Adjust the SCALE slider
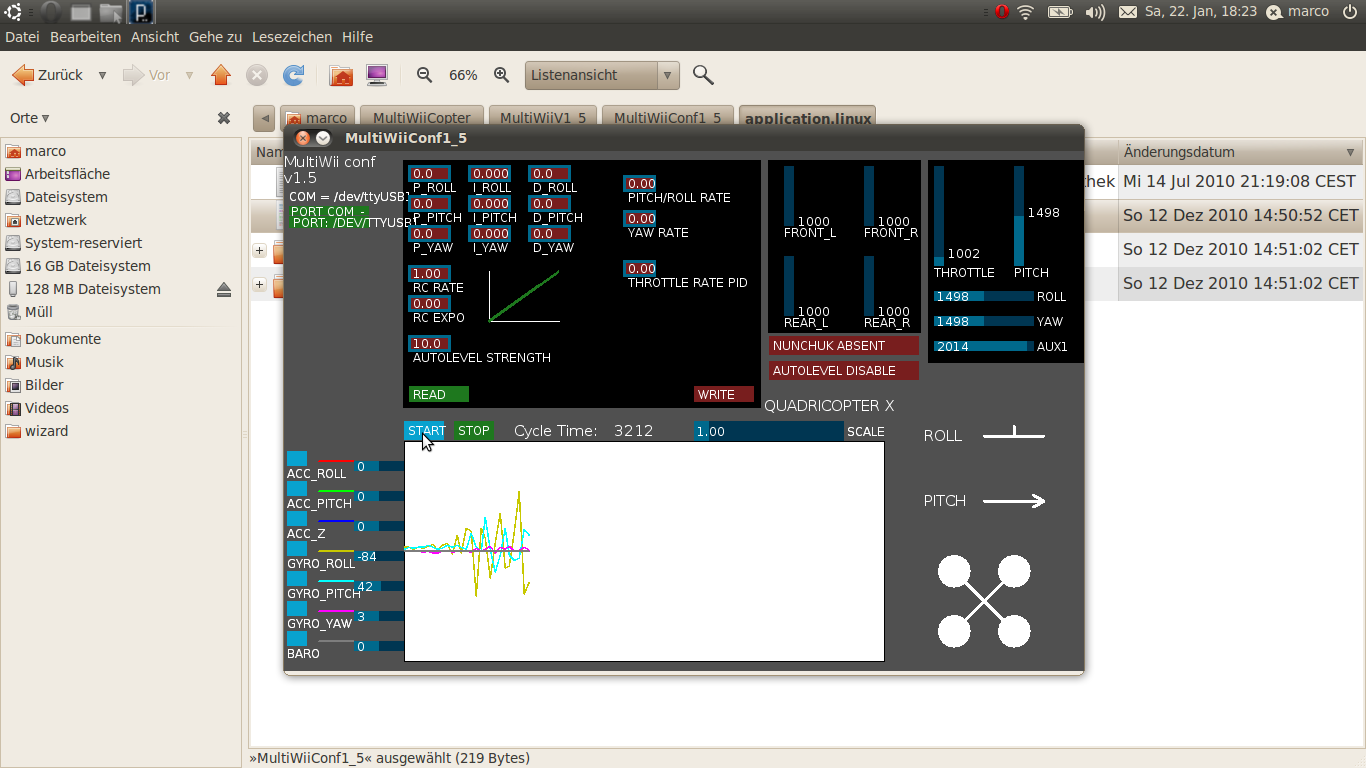 769,431
